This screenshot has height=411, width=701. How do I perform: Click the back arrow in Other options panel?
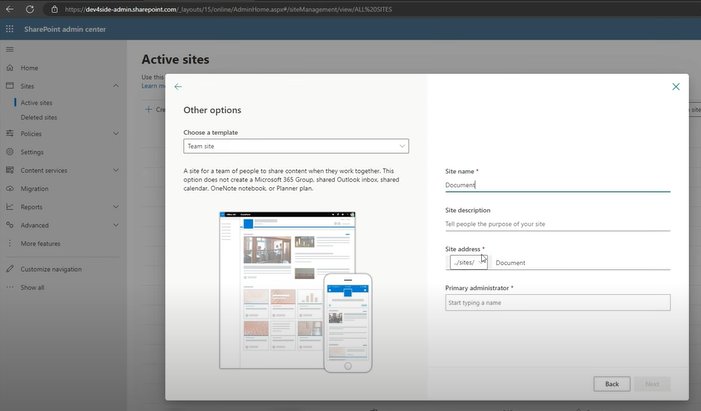[x=178, y=87]
